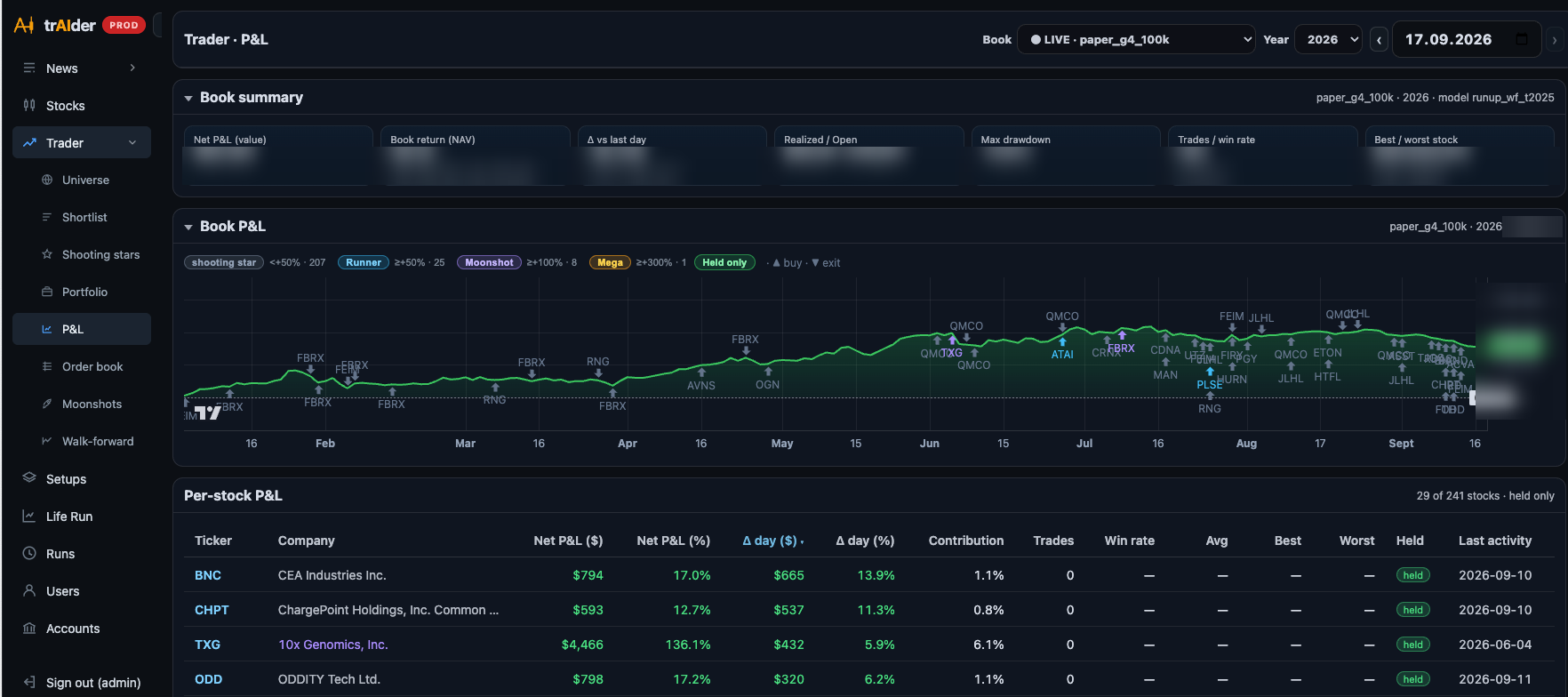Sort by the Last activity column
Viewport: 1568px width, 697px height.
click(1495, 541)
